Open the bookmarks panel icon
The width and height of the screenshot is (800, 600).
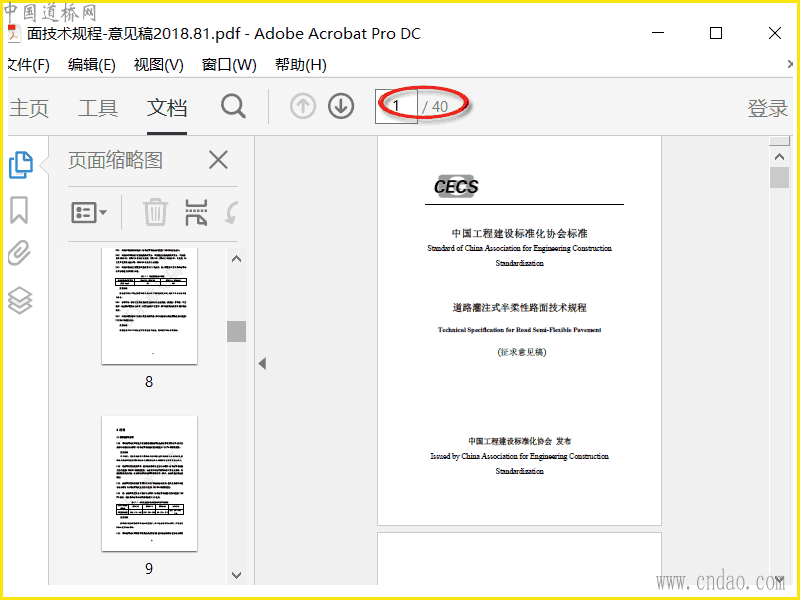19,210
